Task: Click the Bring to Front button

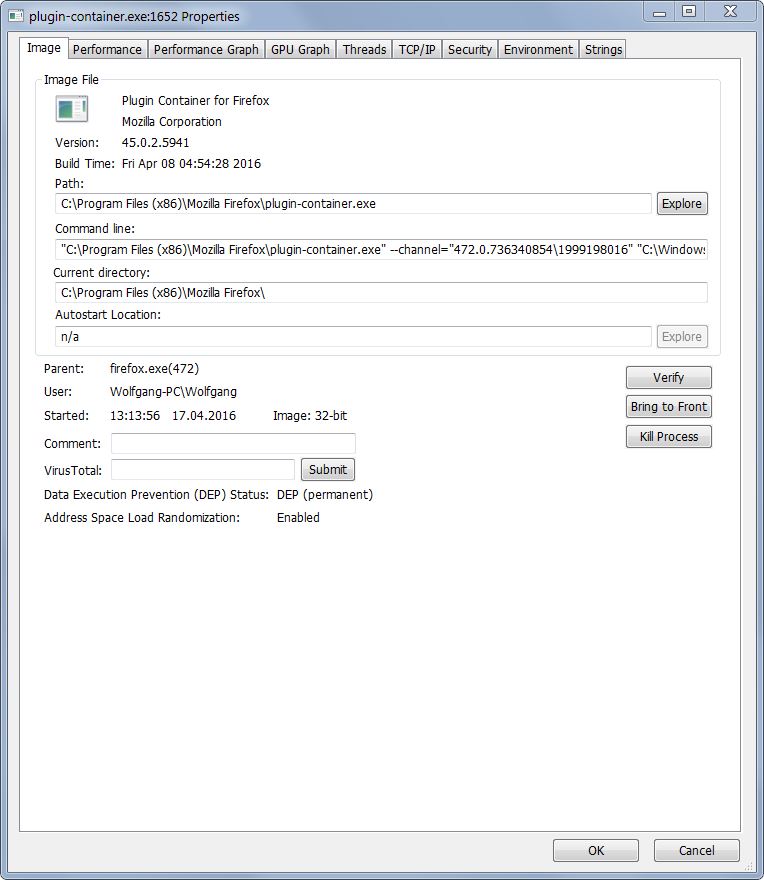Action: [669, 407]
